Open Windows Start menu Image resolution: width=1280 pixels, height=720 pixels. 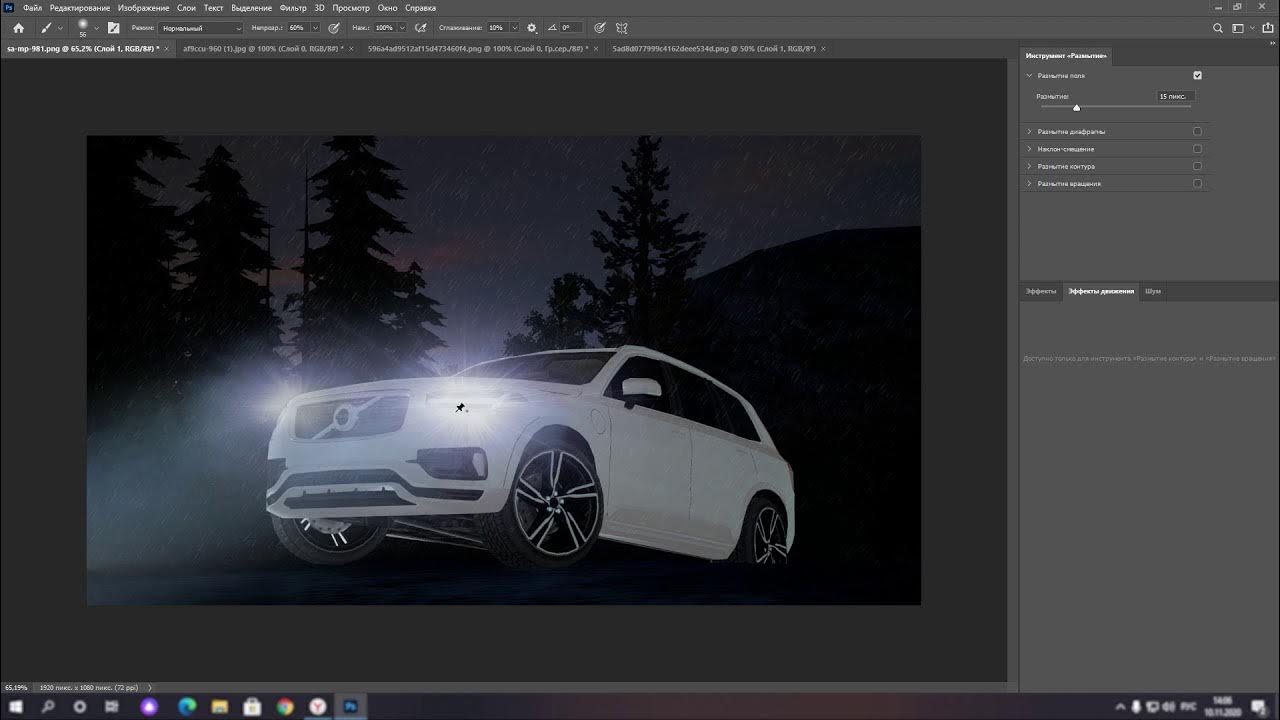(16, 706)
